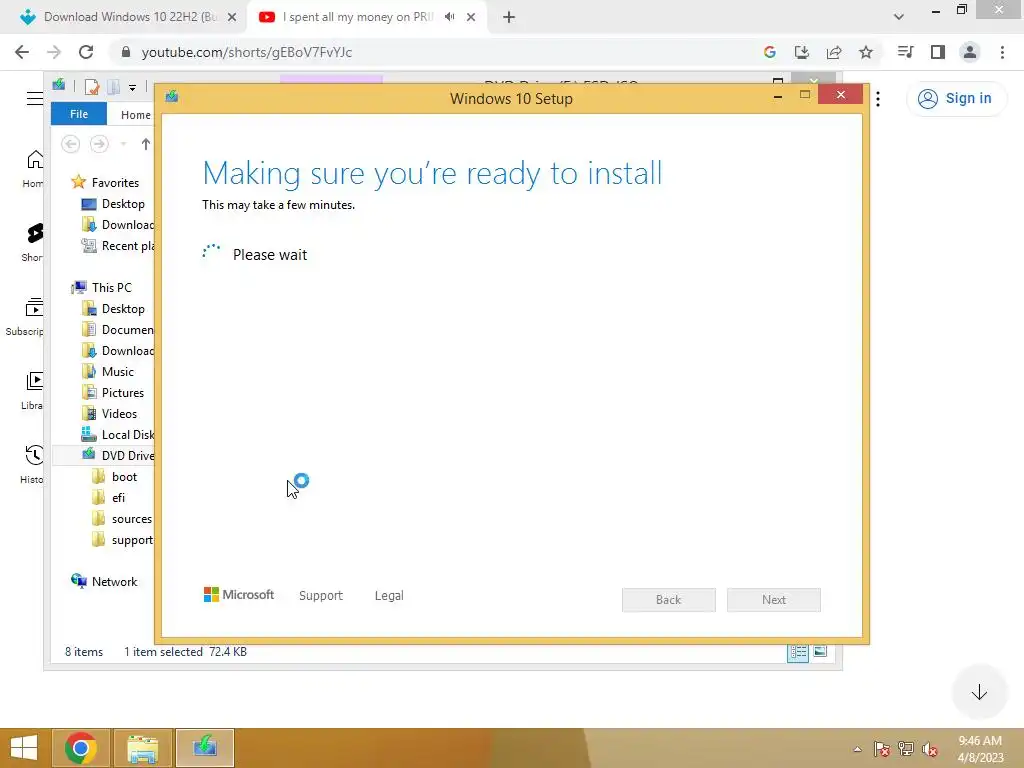
Task: Click the Back button in Setup
Action: [669, 600]
